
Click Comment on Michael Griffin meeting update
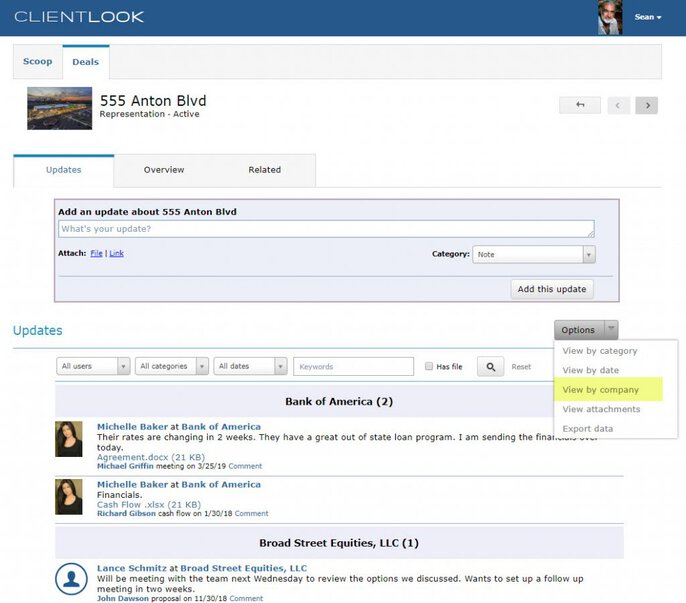click(245, 466)
